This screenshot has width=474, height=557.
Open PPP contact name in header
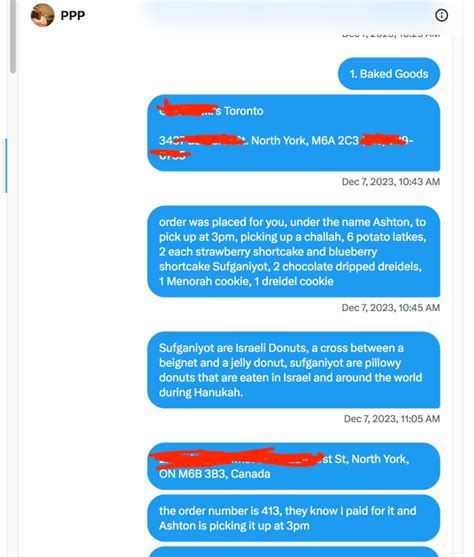(x=72, y=16)
